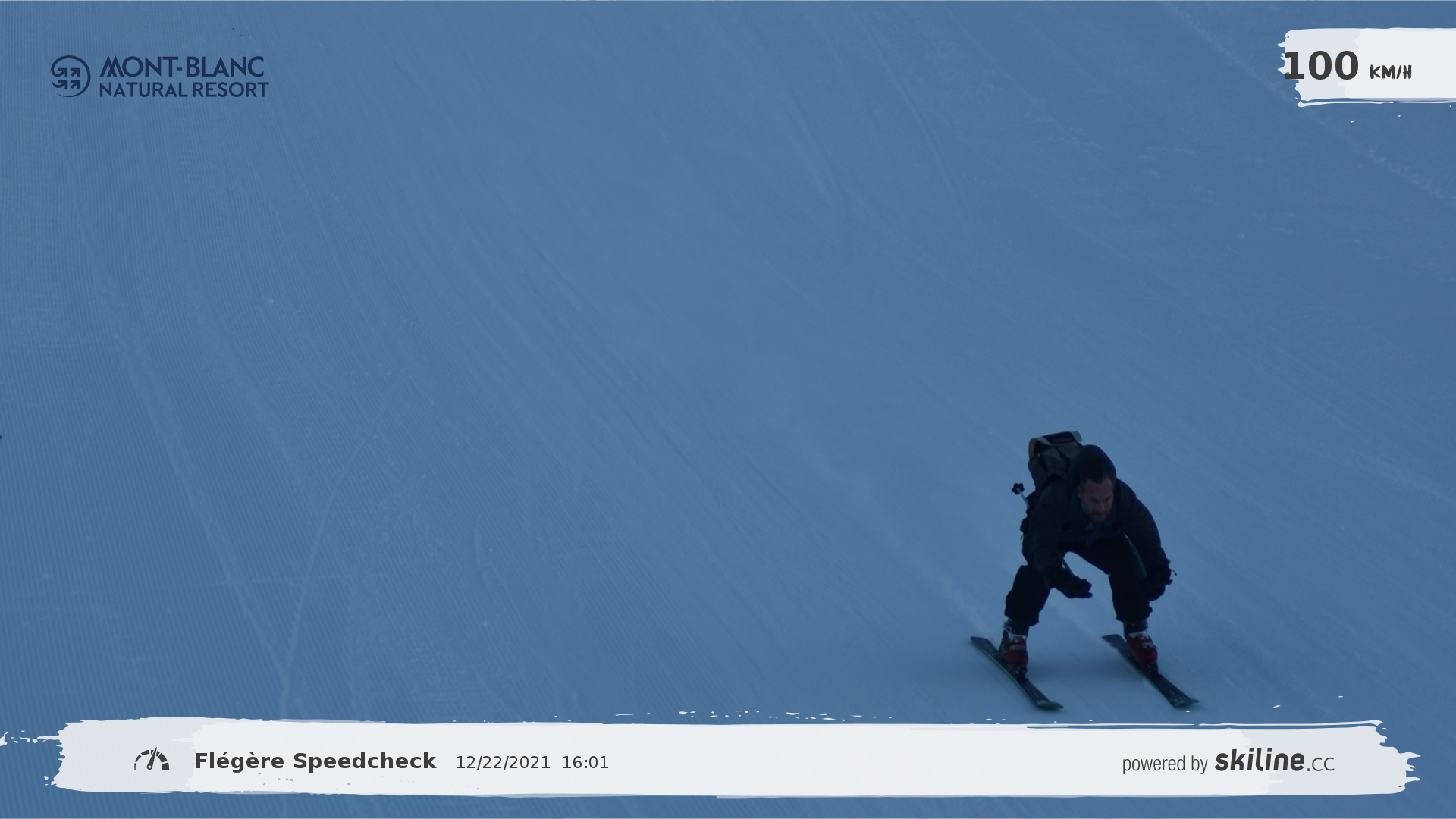1456x819 pixels.
Task: Click the 16:01 time stamp
Action: coord(585,763)
